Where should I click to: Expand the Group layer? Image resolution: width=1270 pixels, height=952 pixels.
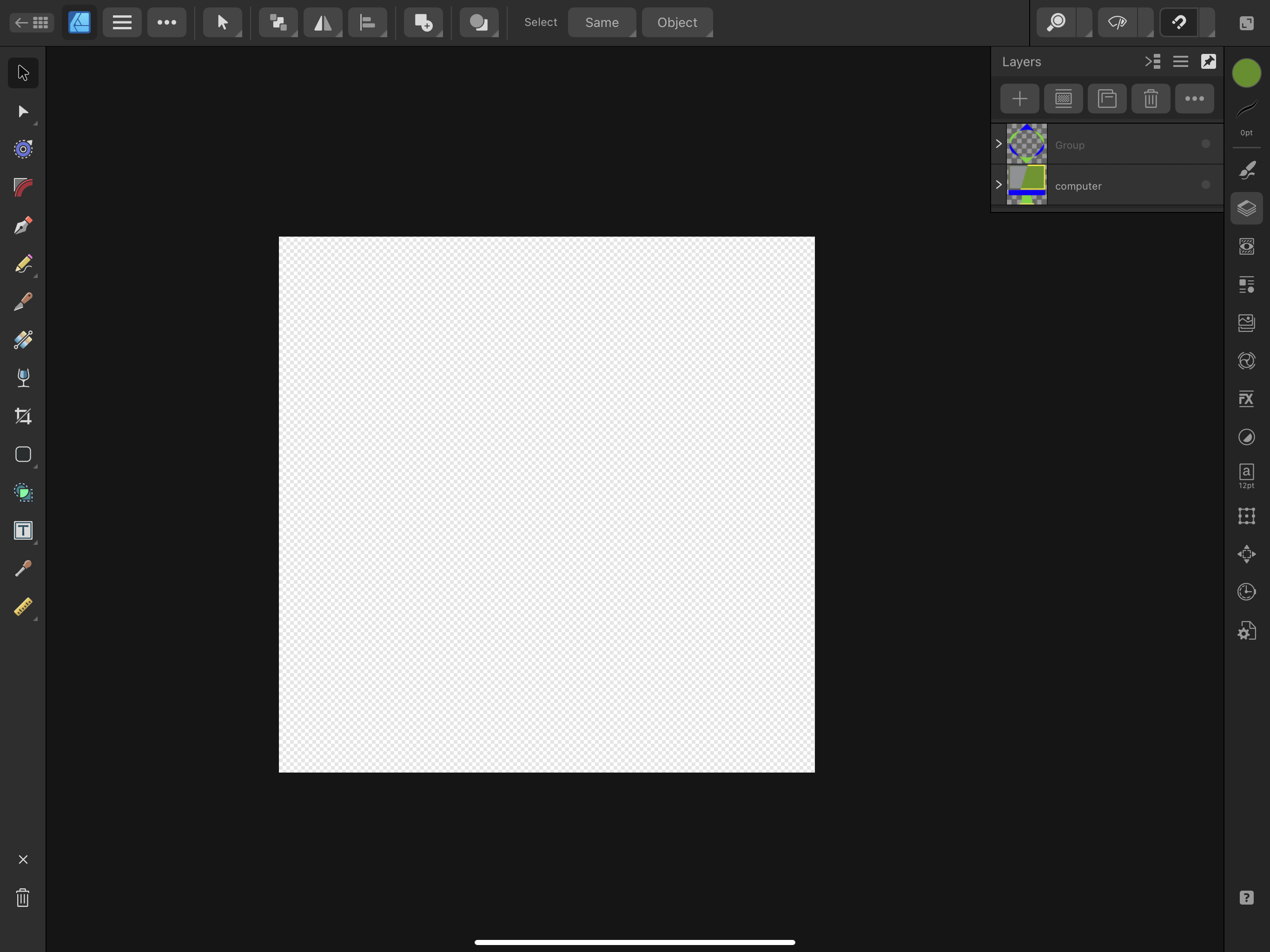(x=999, y=144)
